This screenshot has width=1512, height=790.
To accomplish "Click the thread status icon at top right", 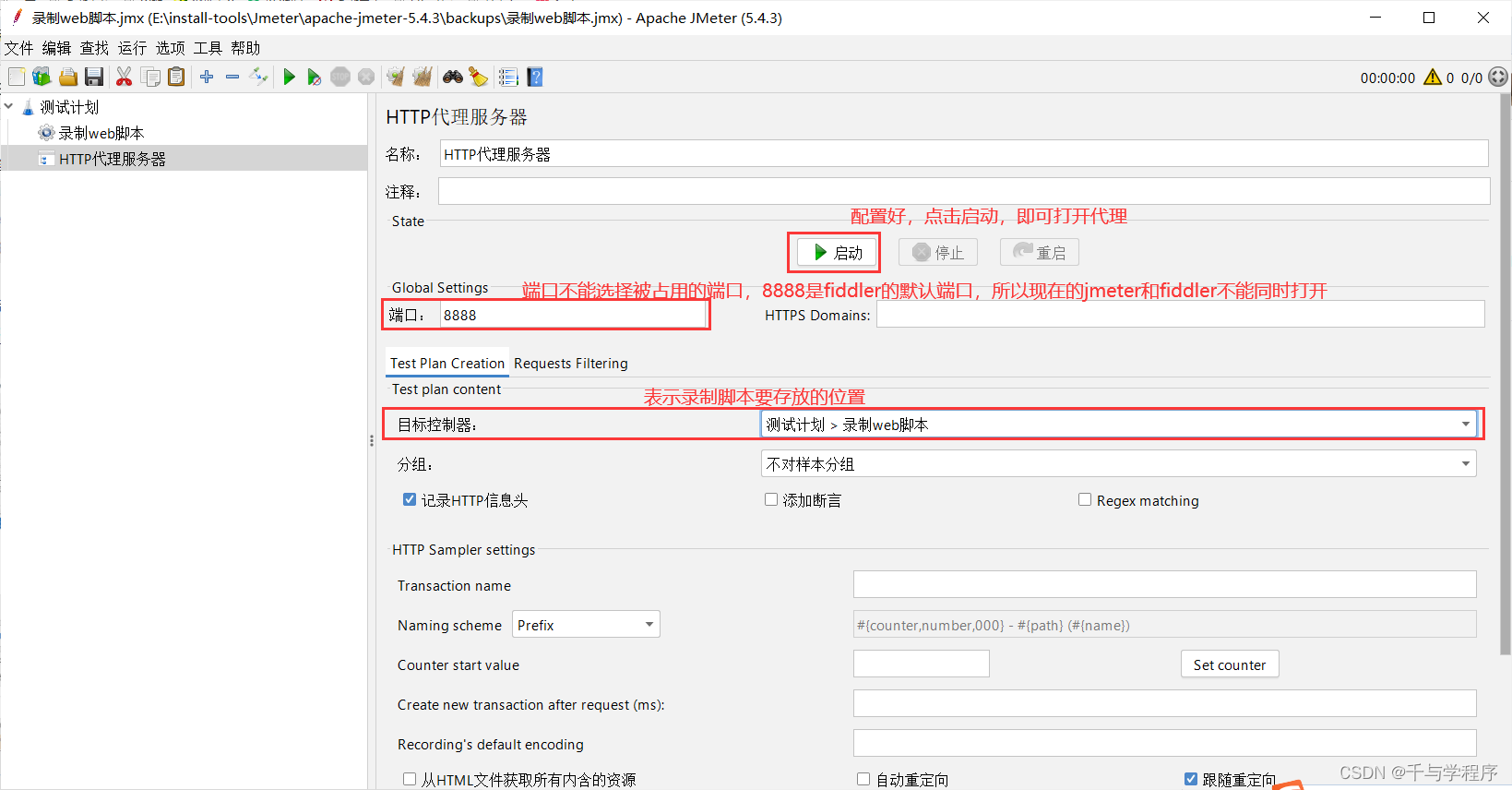I will [x=1498, y=77].
